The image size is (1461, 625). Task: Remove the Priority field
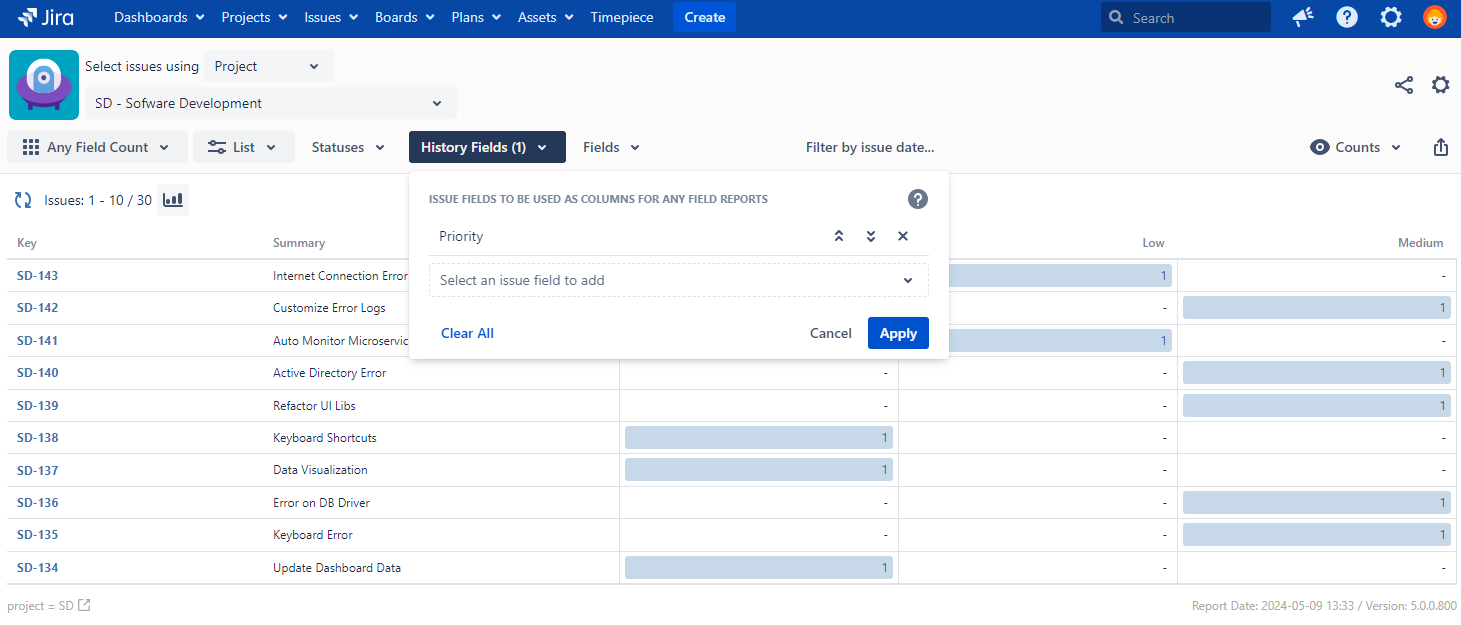(903, 236)
